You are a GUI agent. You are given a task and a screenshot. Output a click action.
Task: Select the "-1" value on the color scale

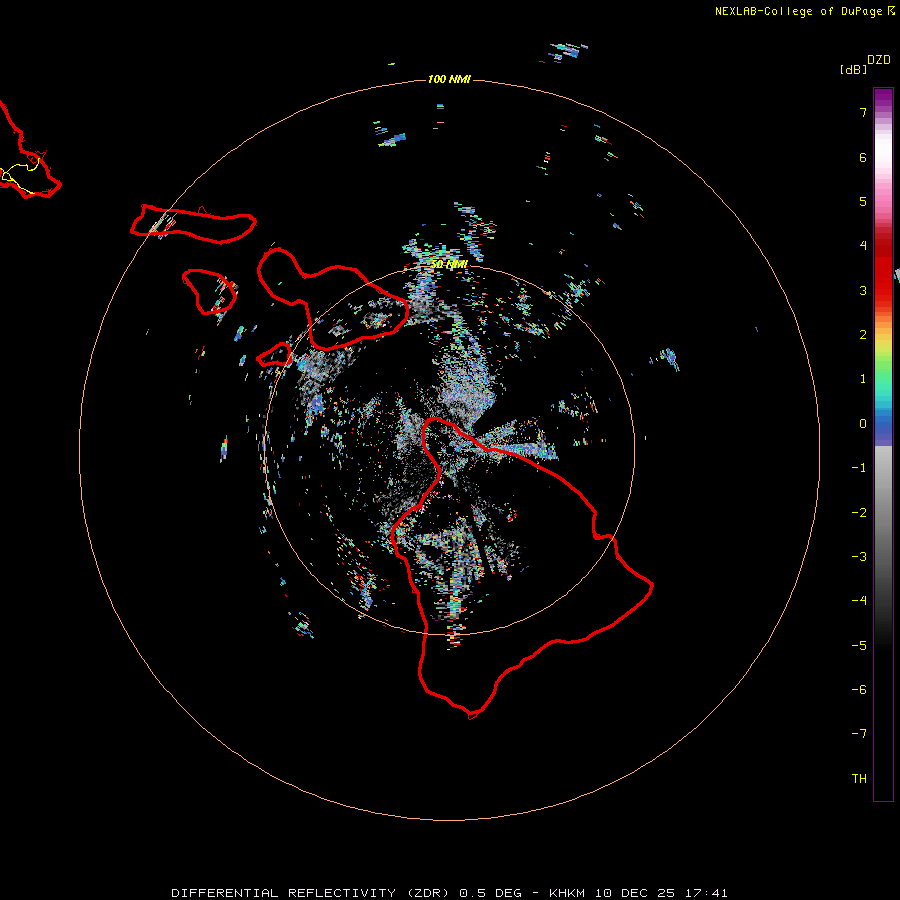[859, 468]
